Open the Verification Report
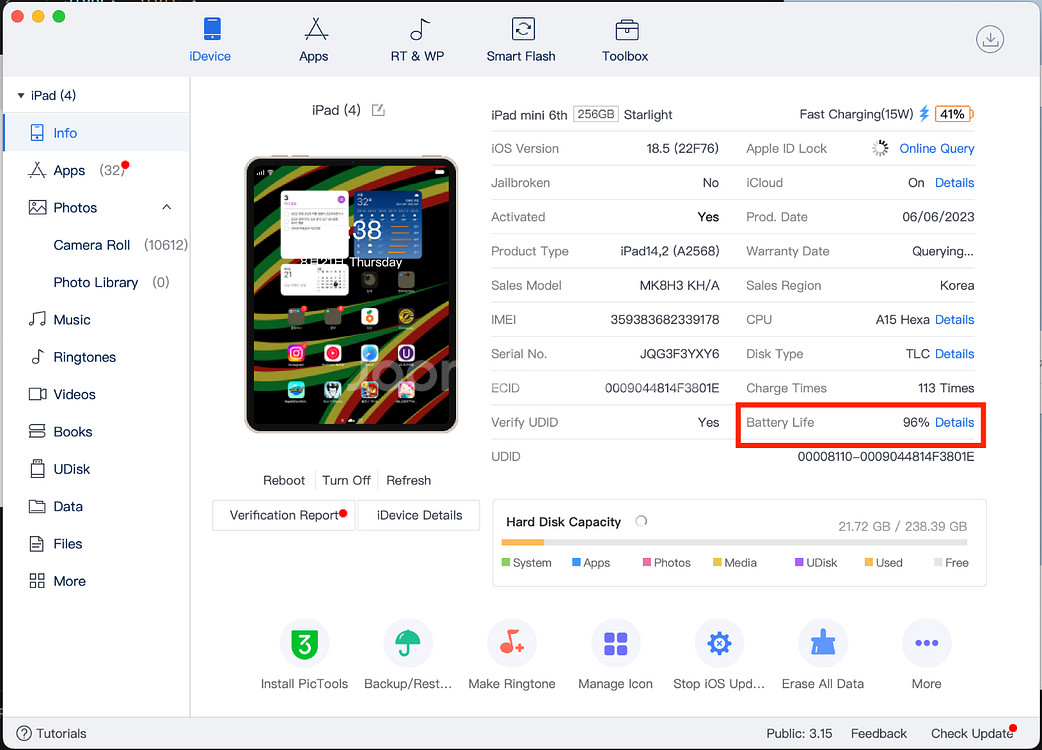 pos(284,516)
